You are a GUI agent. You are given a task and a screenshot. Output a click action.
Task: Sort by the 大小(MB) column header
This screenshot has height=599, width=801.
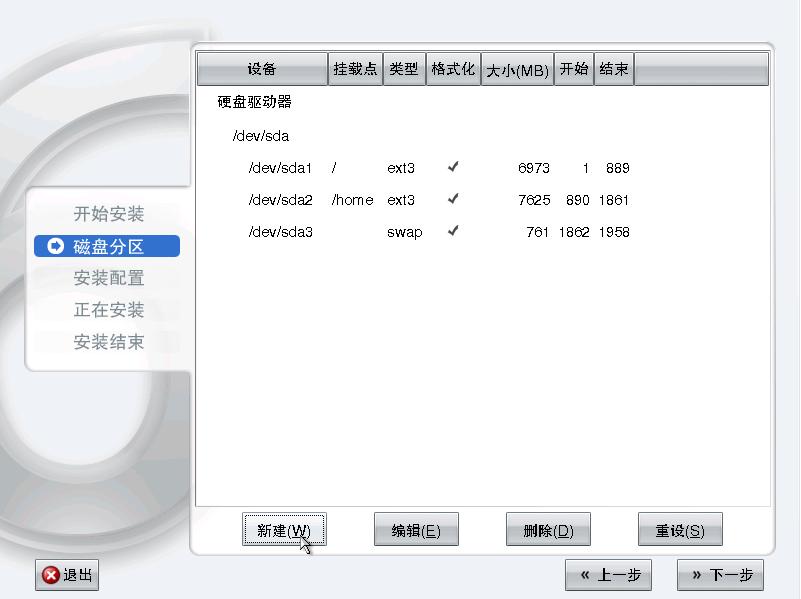click(517, 69)
